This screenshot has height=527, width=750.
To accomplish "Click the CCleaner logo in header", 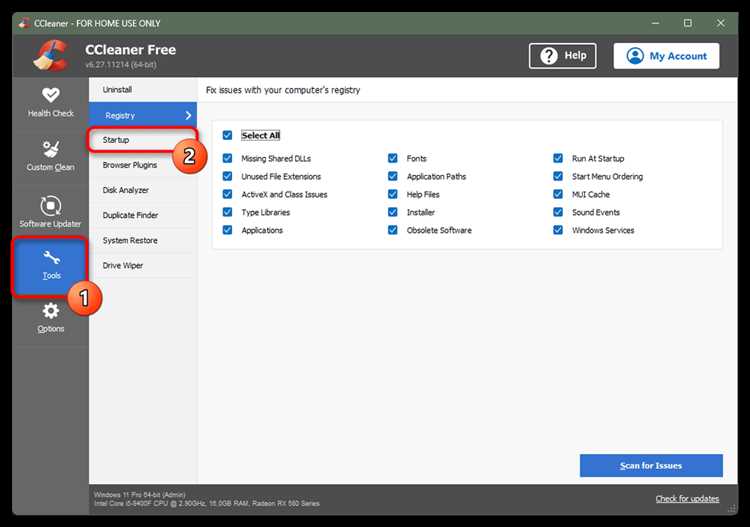I will pyautogui.click(x=50, y=55).
